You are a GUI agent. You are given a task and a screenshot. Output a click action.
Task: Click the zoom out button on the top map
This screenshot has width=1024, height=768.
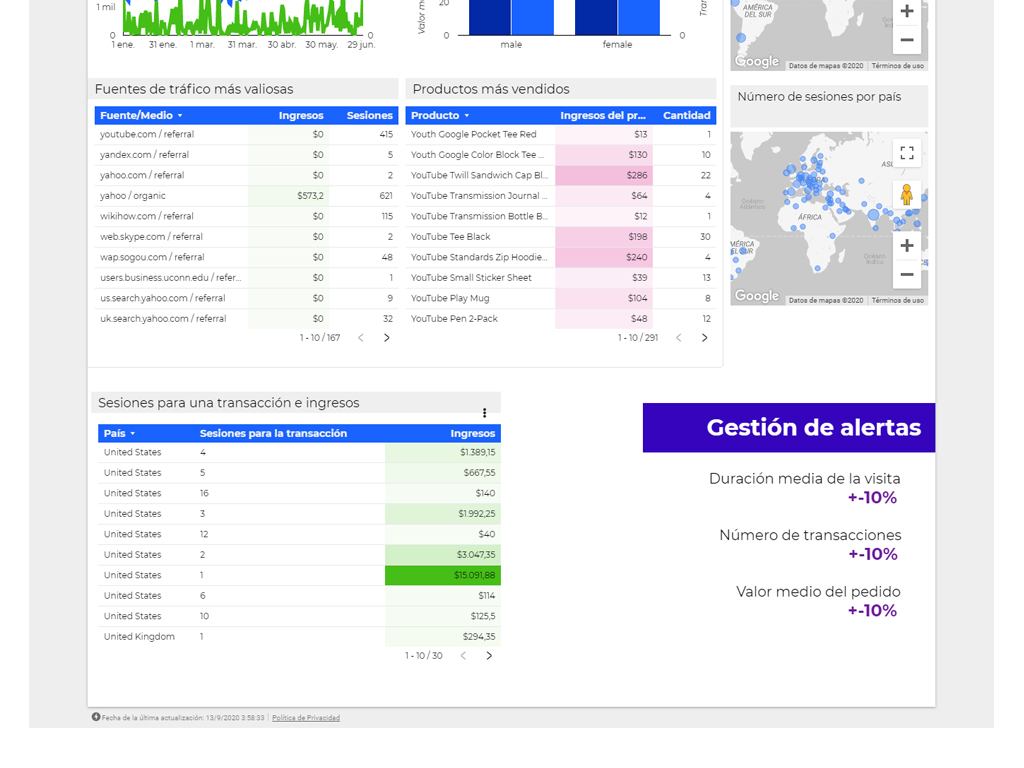point(906,40)
